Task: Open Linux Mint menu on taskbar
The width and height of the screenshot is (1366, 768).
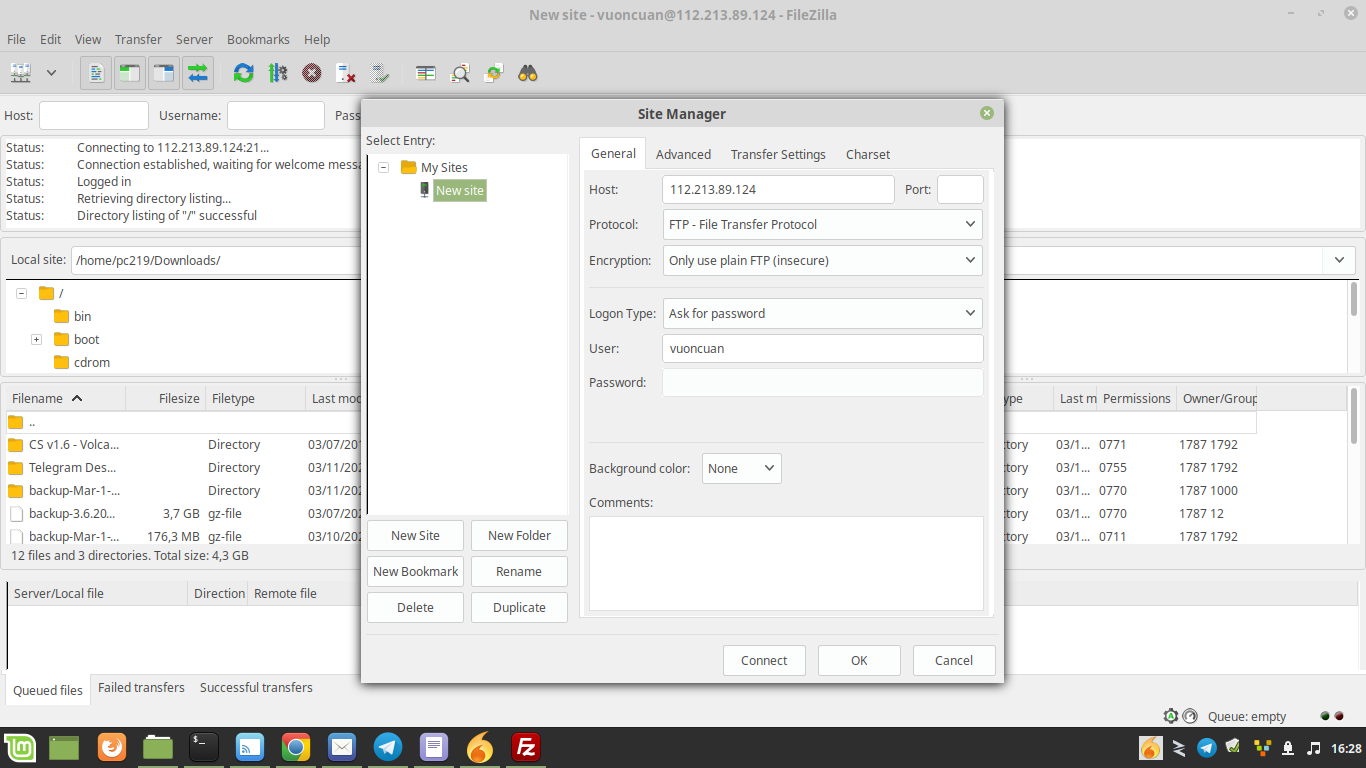Action: (20, 747)
